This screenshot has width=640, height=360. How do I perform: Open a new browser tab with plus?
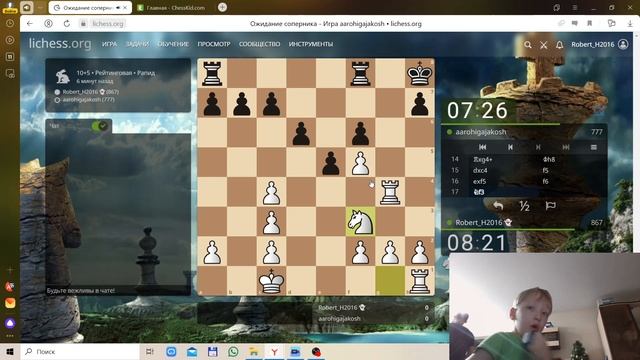click(222, 7)
